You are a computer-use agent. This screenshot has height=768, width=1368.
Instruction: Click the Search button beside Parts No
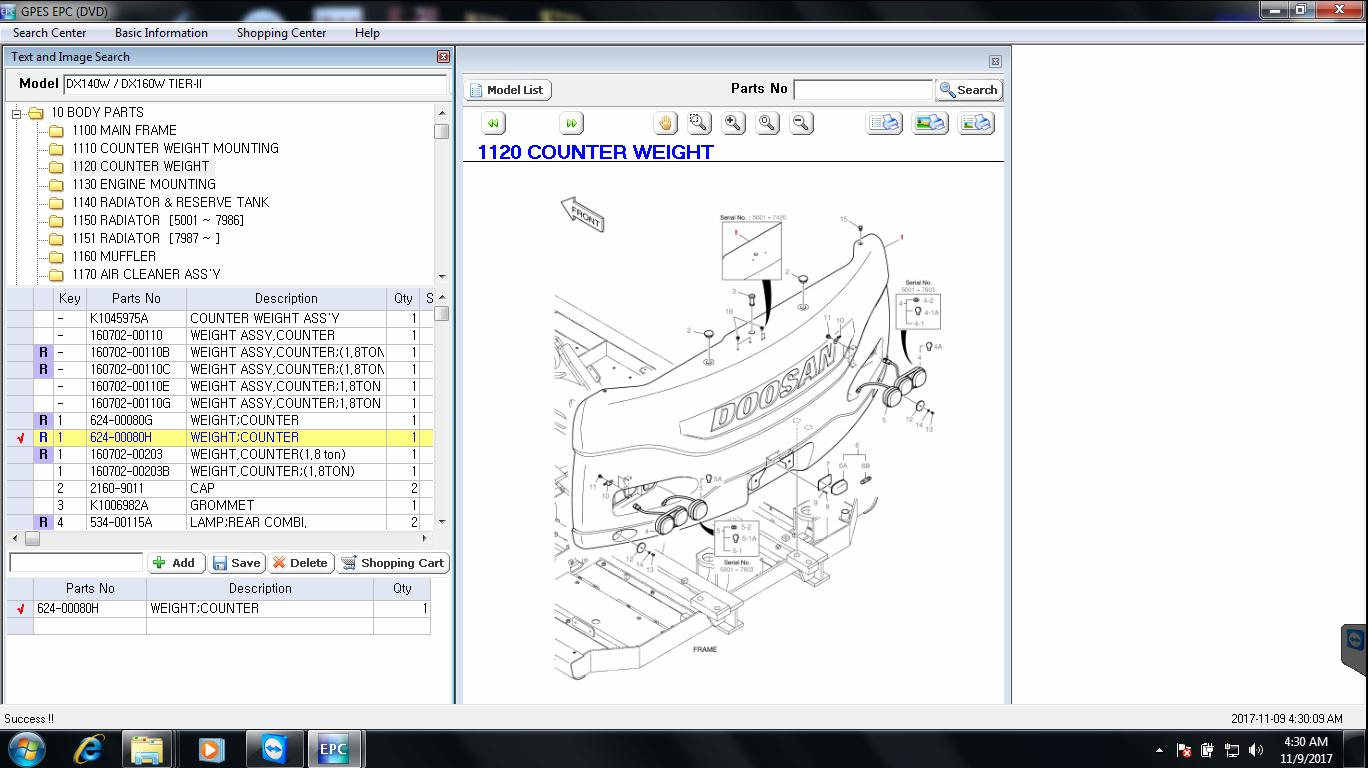pos(968,90)
